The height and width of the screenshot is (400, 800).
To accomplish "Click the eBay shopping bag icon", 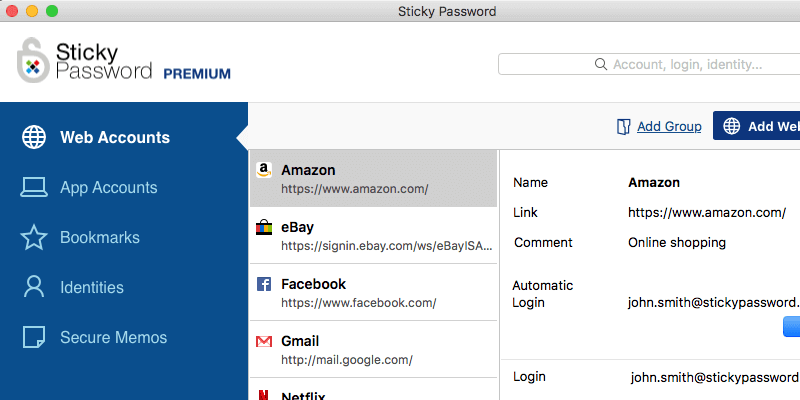I will (264, 227).
